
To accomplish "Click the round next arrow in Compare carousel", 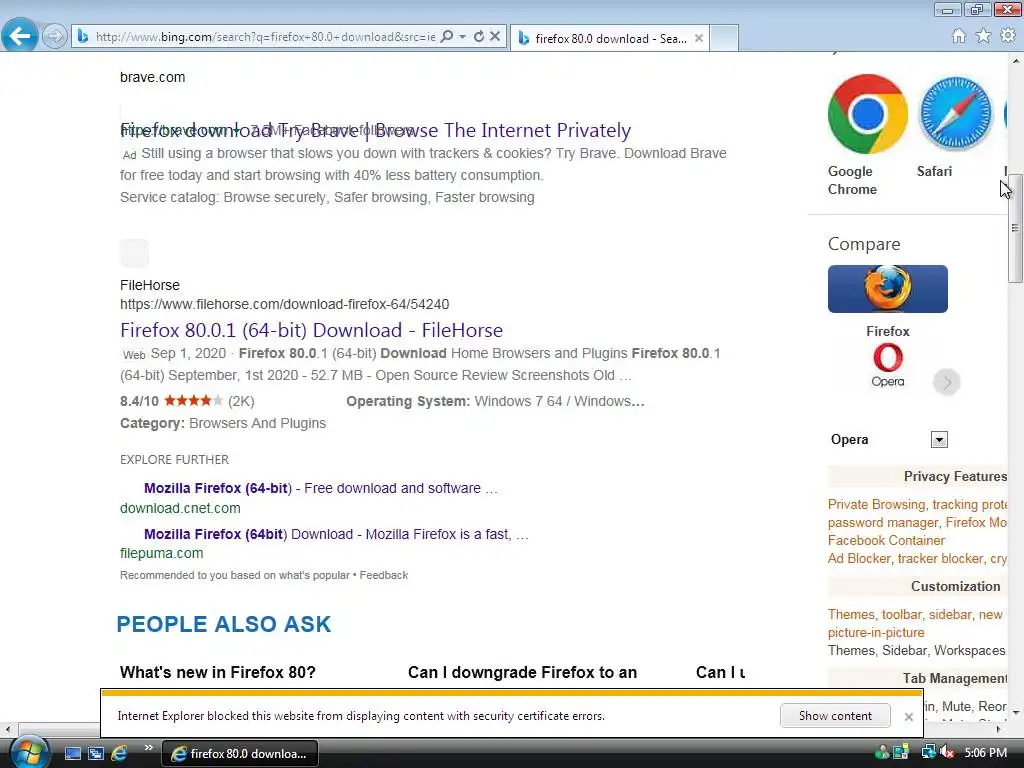I will [x=946, y=382].
